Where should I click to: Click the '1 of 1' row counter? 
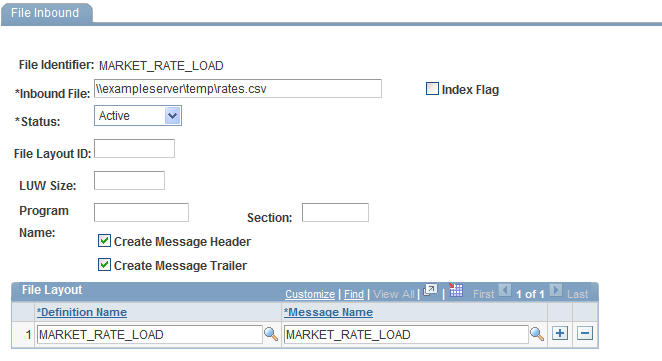(530, 294)
